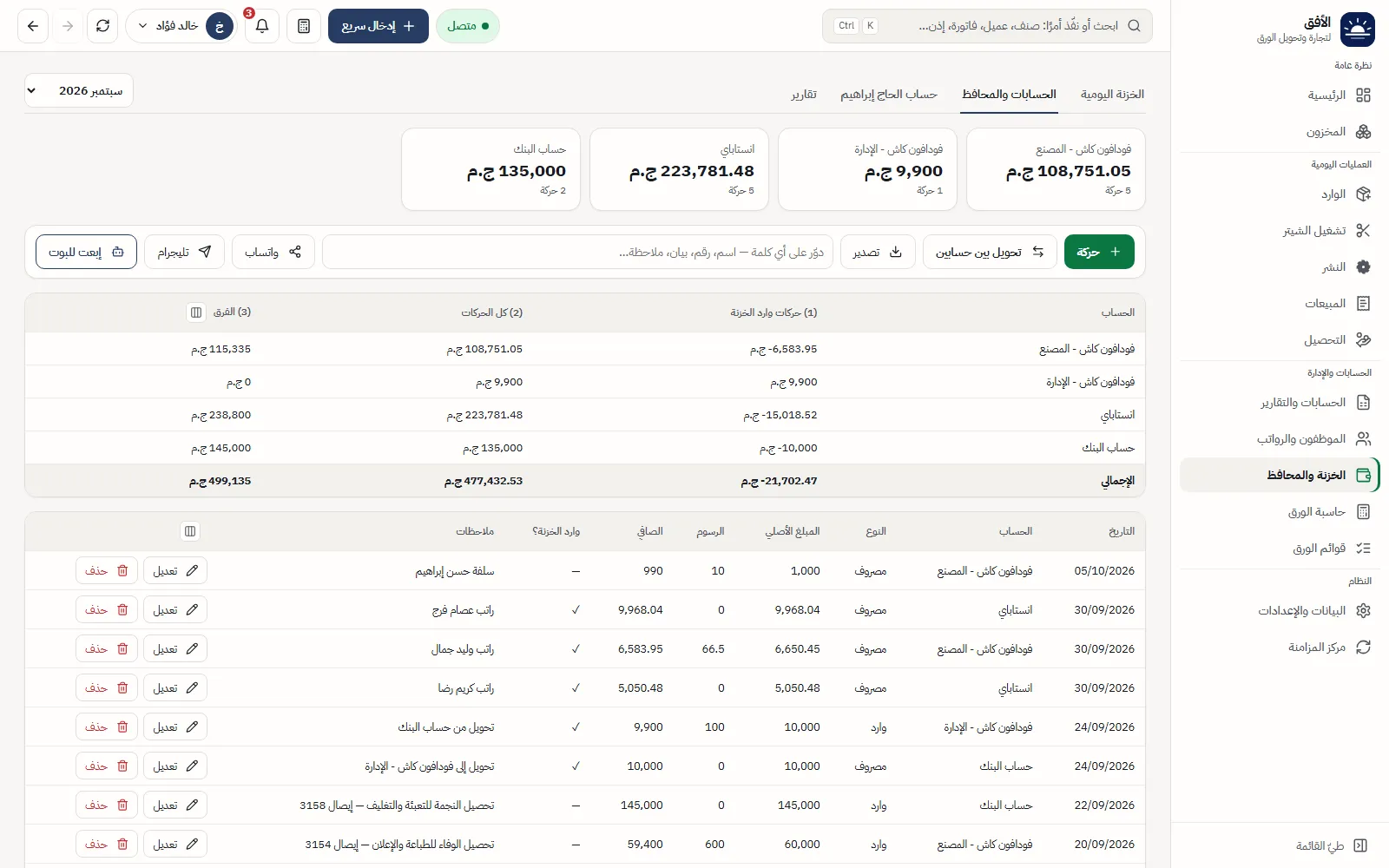Image resolution: width=1389 pixels, height=868 pixels.
Task: Edit the راتب كريم رضا row
Action: click(x=175, y=687)
